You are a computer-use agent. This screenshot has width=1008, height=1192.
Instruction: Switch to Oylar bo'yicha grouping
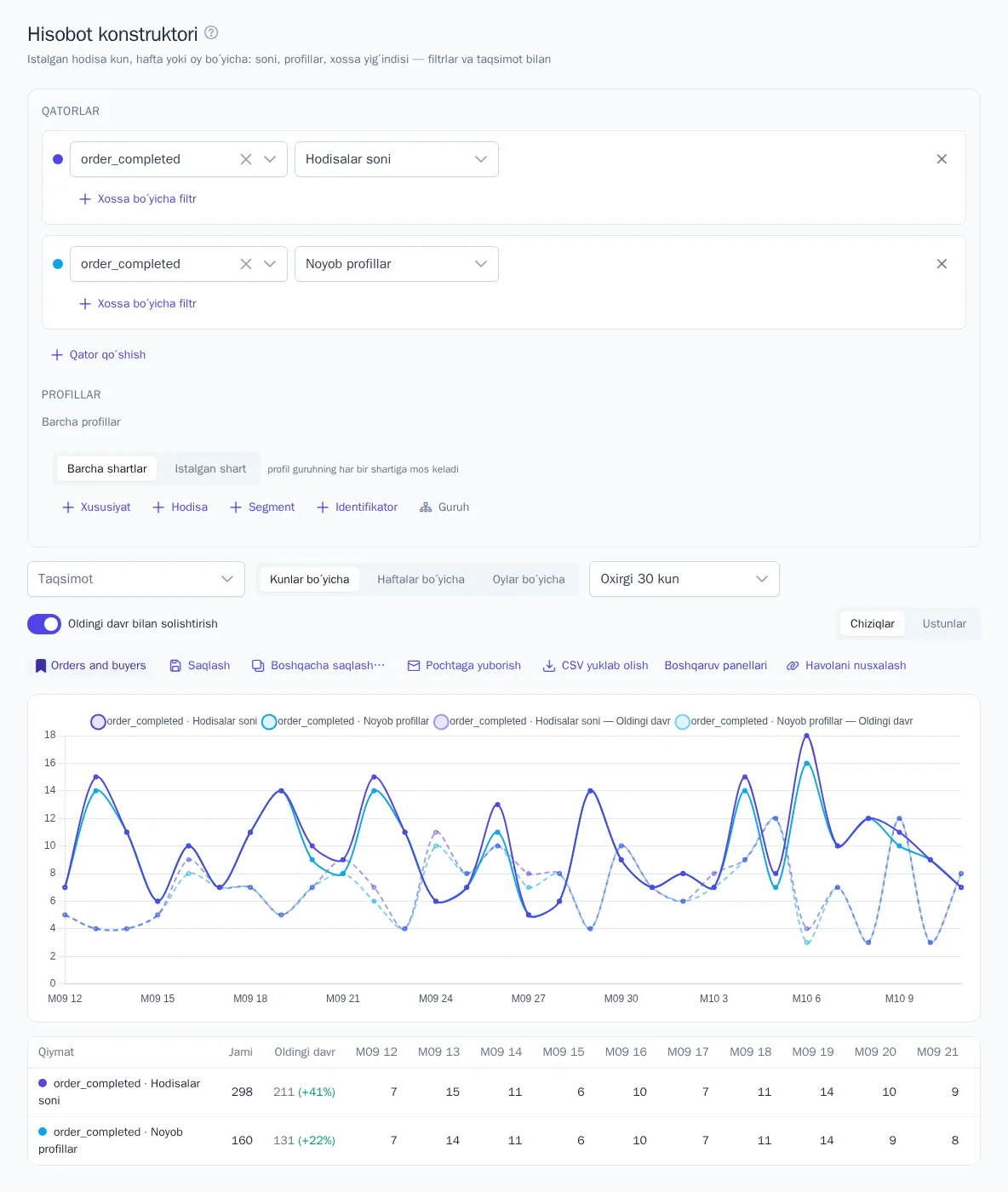point(529,580)
